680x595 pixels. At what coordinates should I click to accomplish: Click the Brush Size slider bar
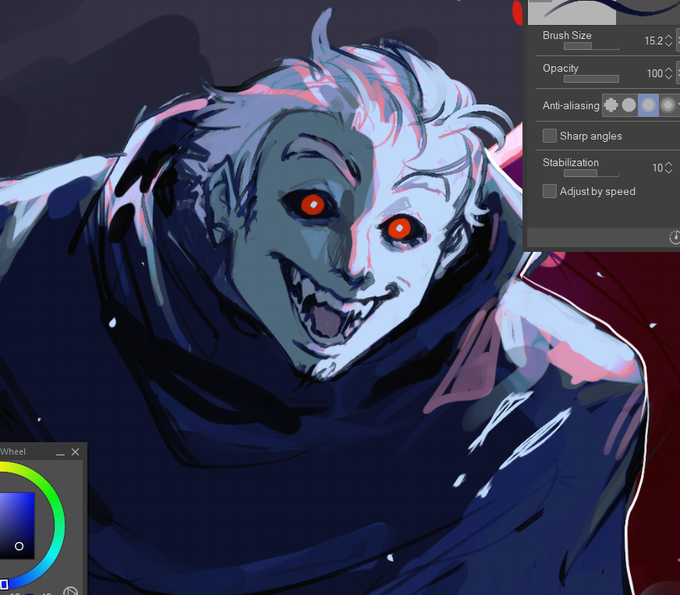coord(591,46)
